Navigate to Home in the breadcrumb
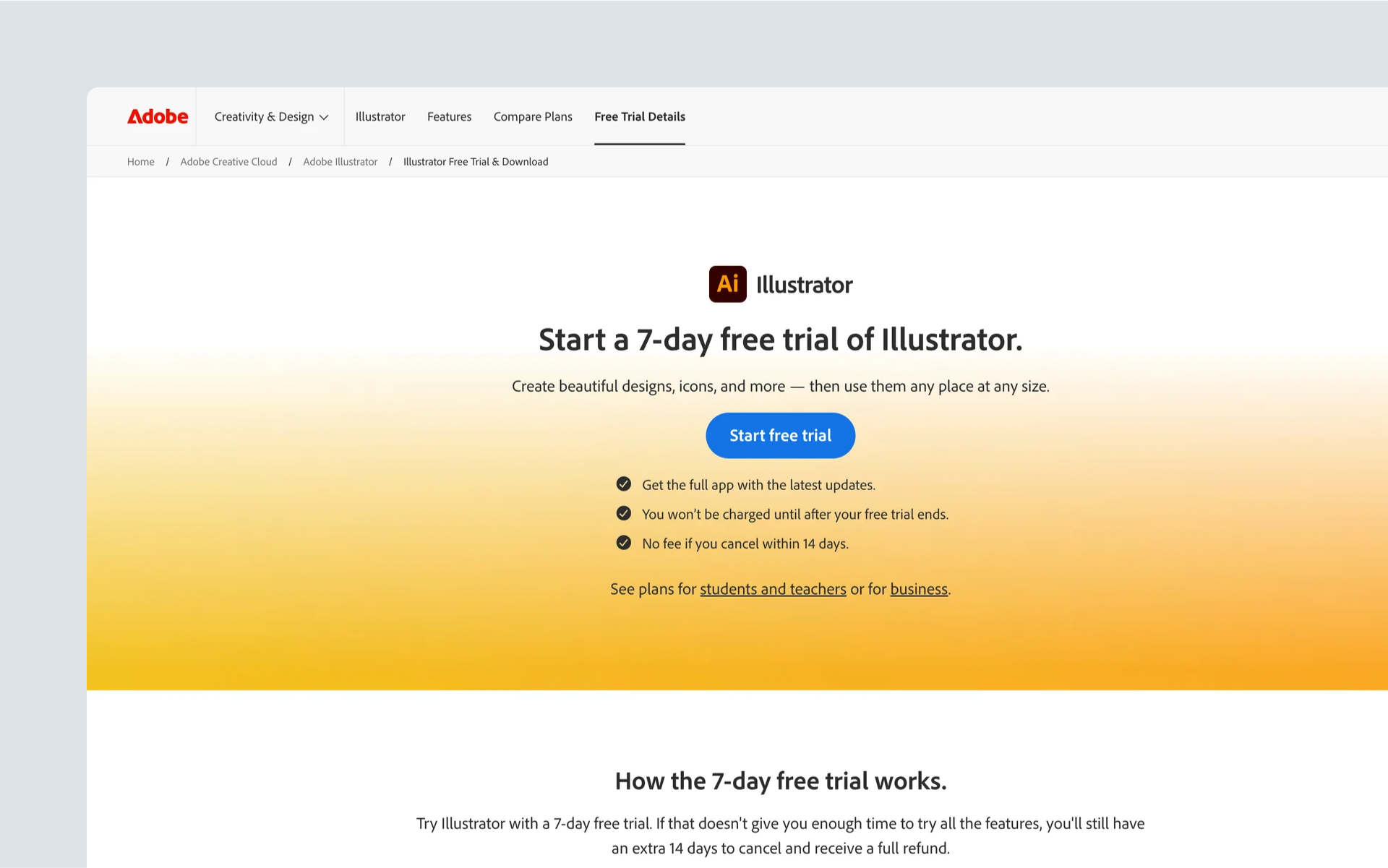 (140, 161)
